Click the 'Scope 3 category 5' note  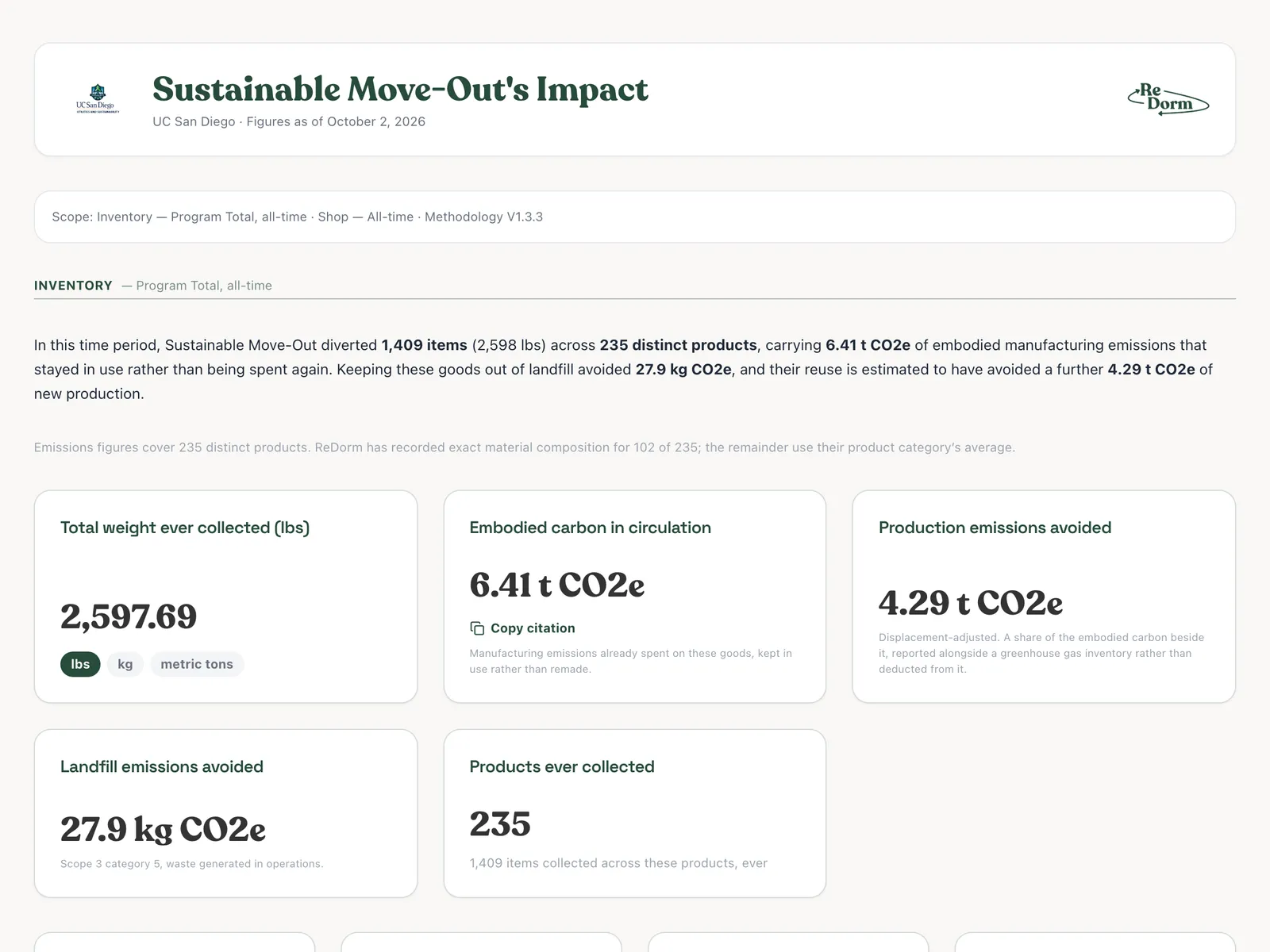click(x=192, y=864)
